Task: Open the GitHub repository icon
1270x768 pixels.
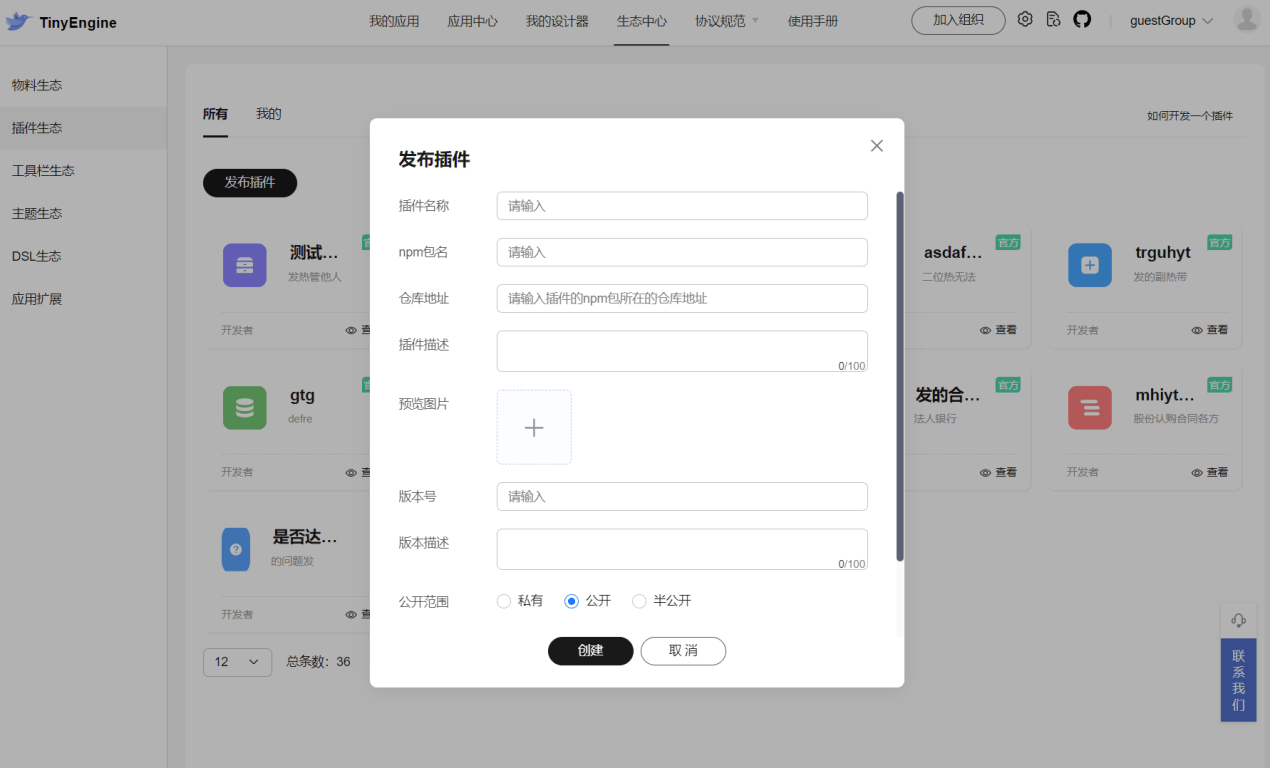Action: pyautogui.click(x=1082, y=18)
